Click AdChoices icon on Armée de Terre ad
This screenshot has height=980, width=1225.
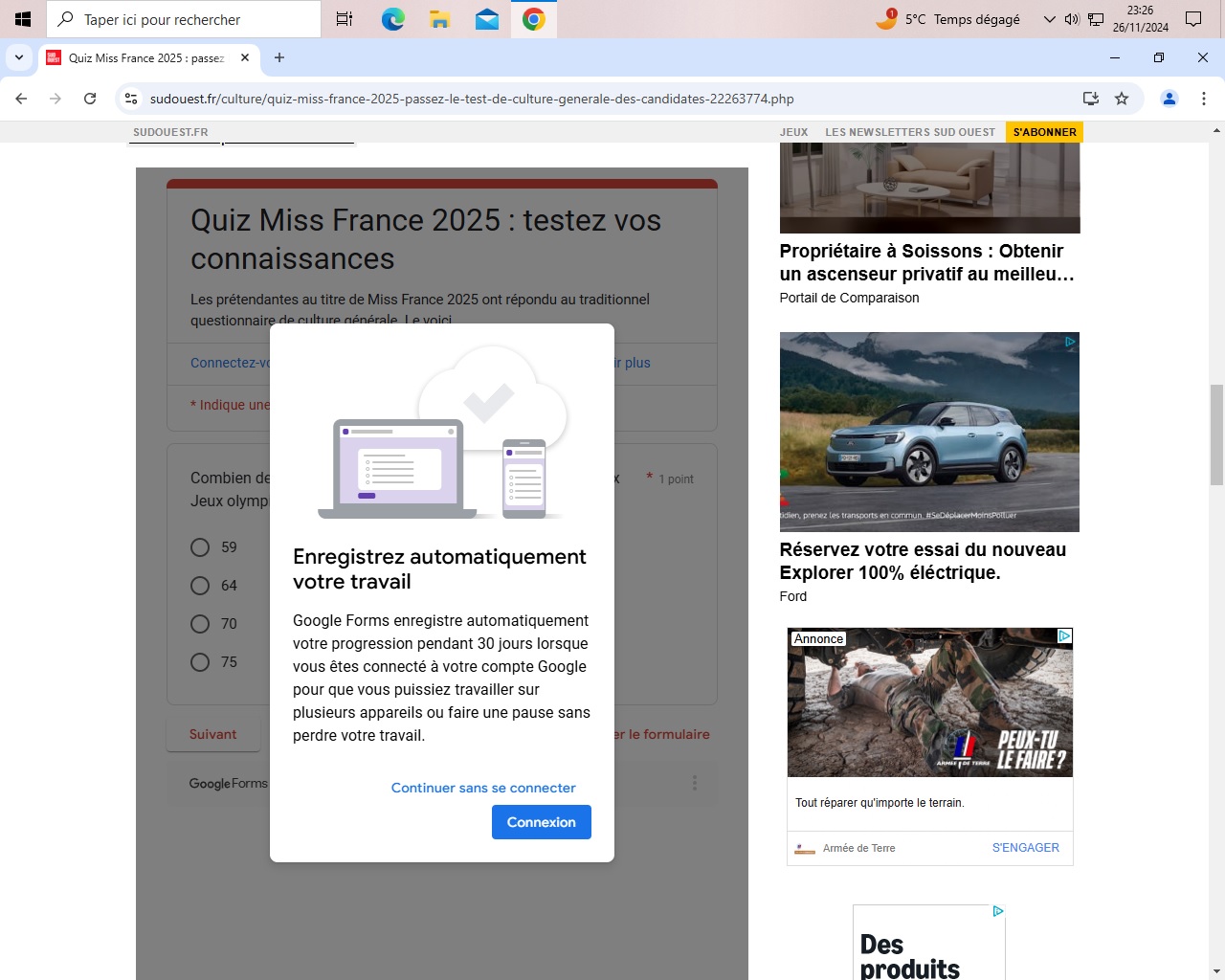click(1064, 636)
